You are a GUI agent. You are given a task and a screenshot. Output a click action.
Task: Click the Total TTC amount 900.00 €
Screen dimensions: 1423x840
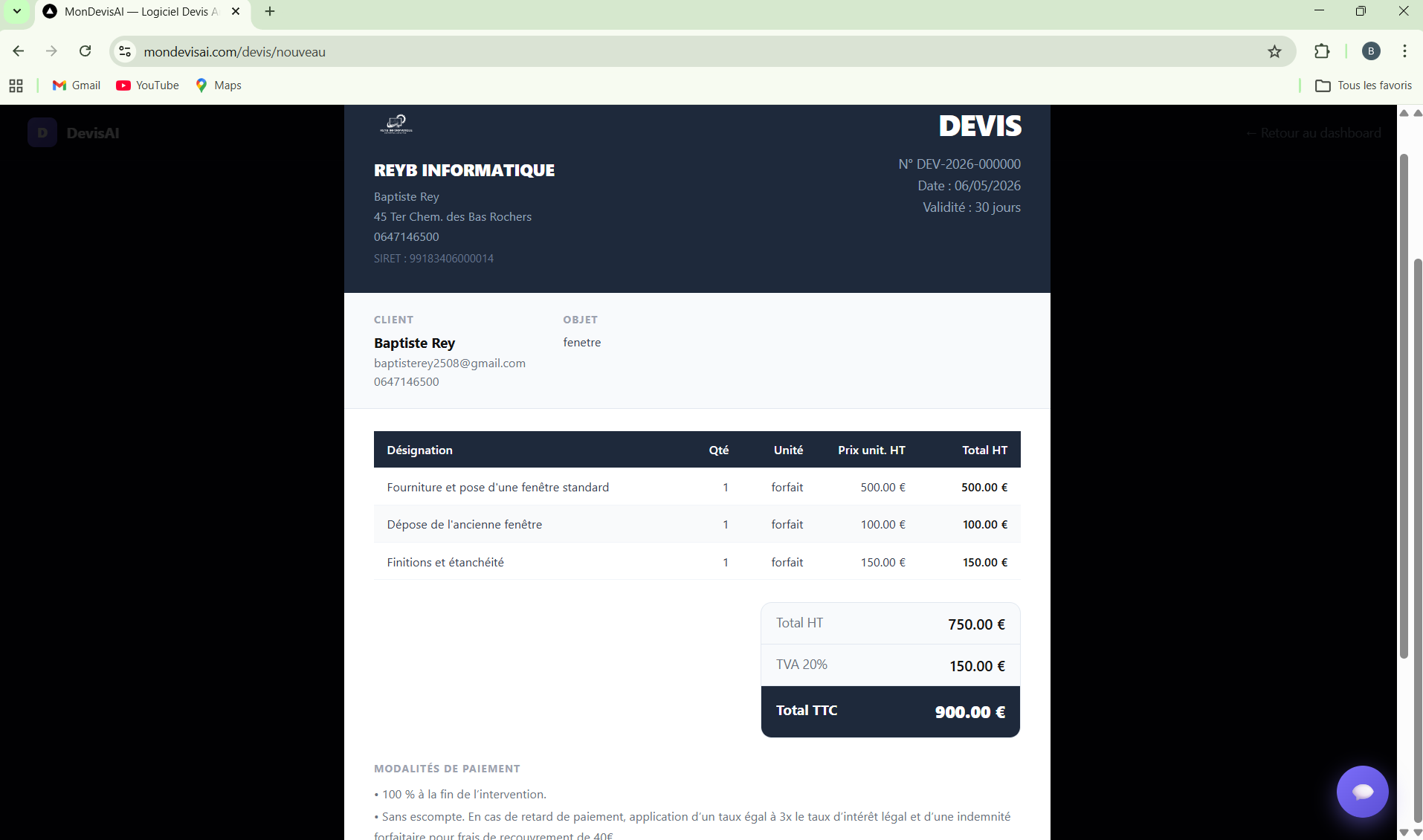pos(969,712)
